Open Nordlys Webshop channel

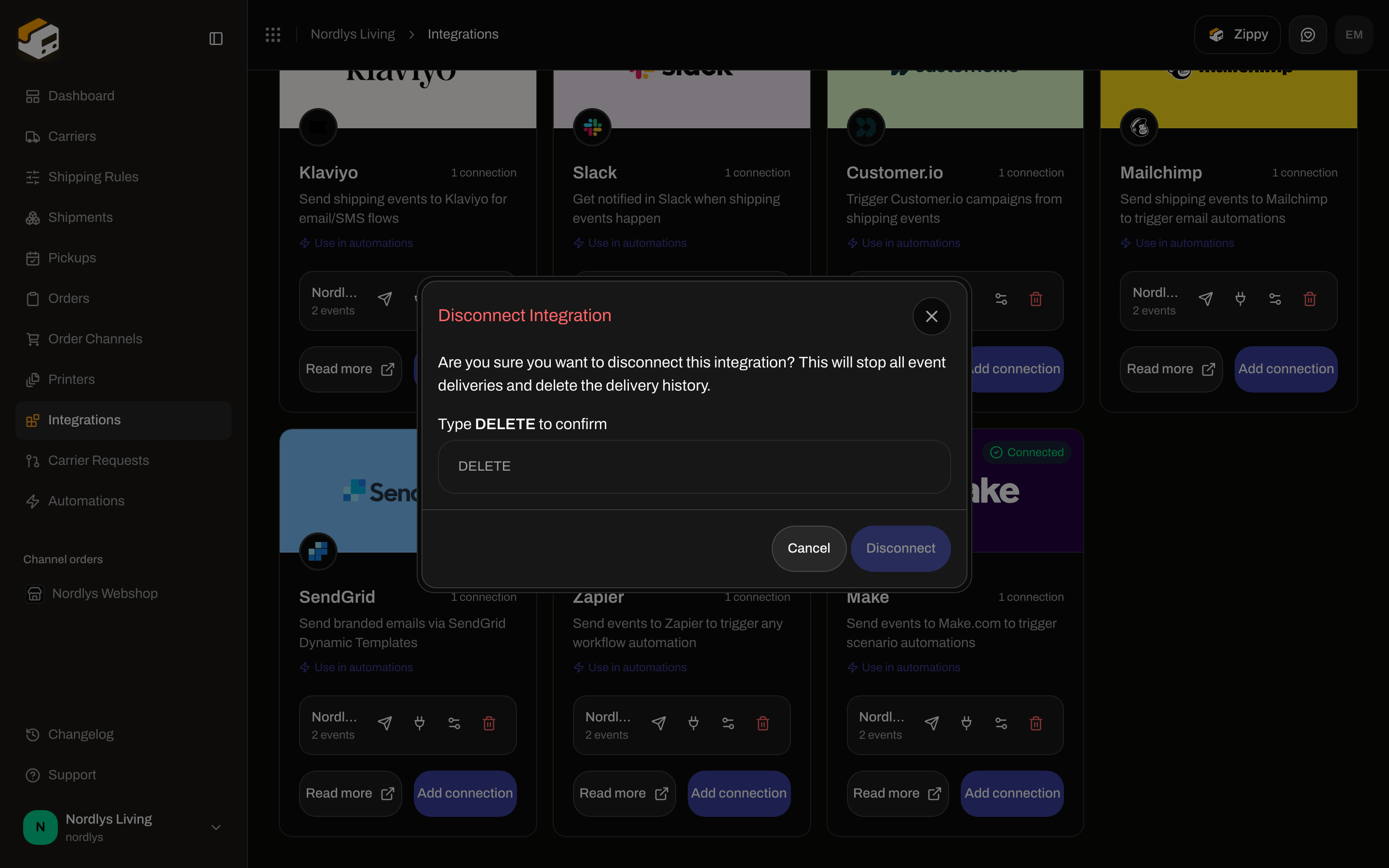(123, 594)
